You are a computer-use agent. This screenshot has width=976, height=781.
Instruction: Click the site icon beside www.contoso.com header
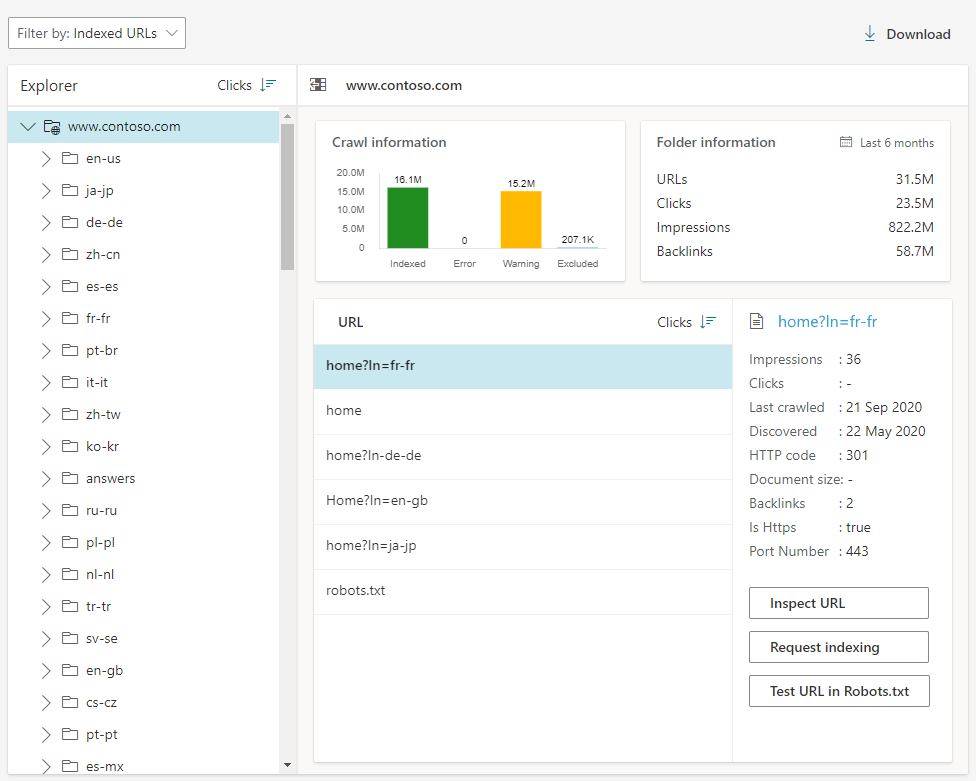coord(318,85)
